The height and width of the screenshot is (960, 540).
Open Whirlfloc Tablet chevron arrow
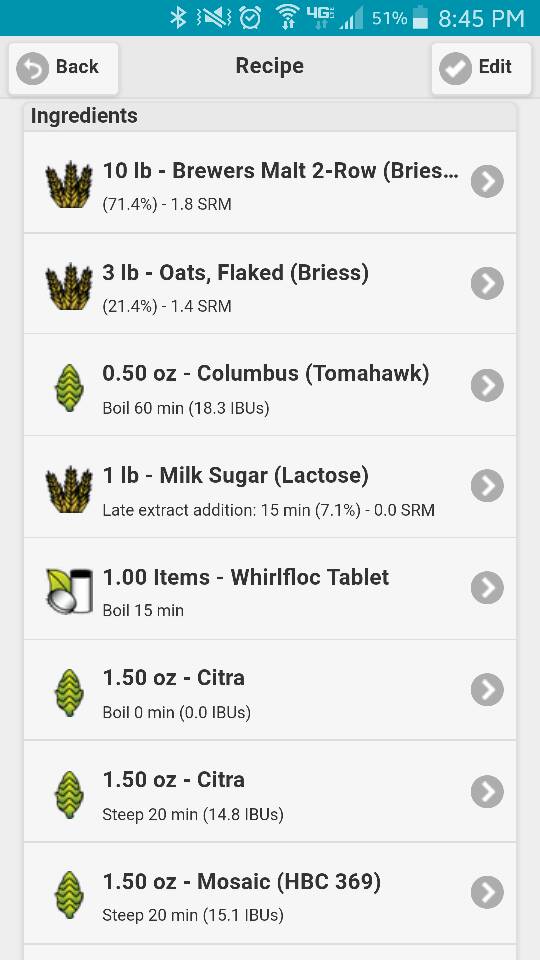487,588
